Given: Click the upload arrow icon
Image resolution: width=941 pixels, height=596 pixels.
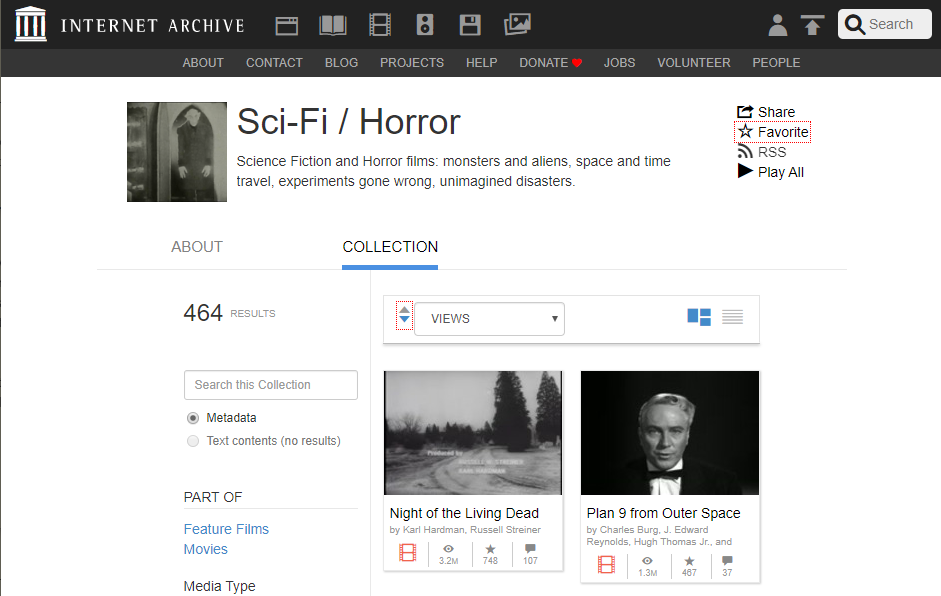Looking at the screenshot, I should (x=812, y=25).
